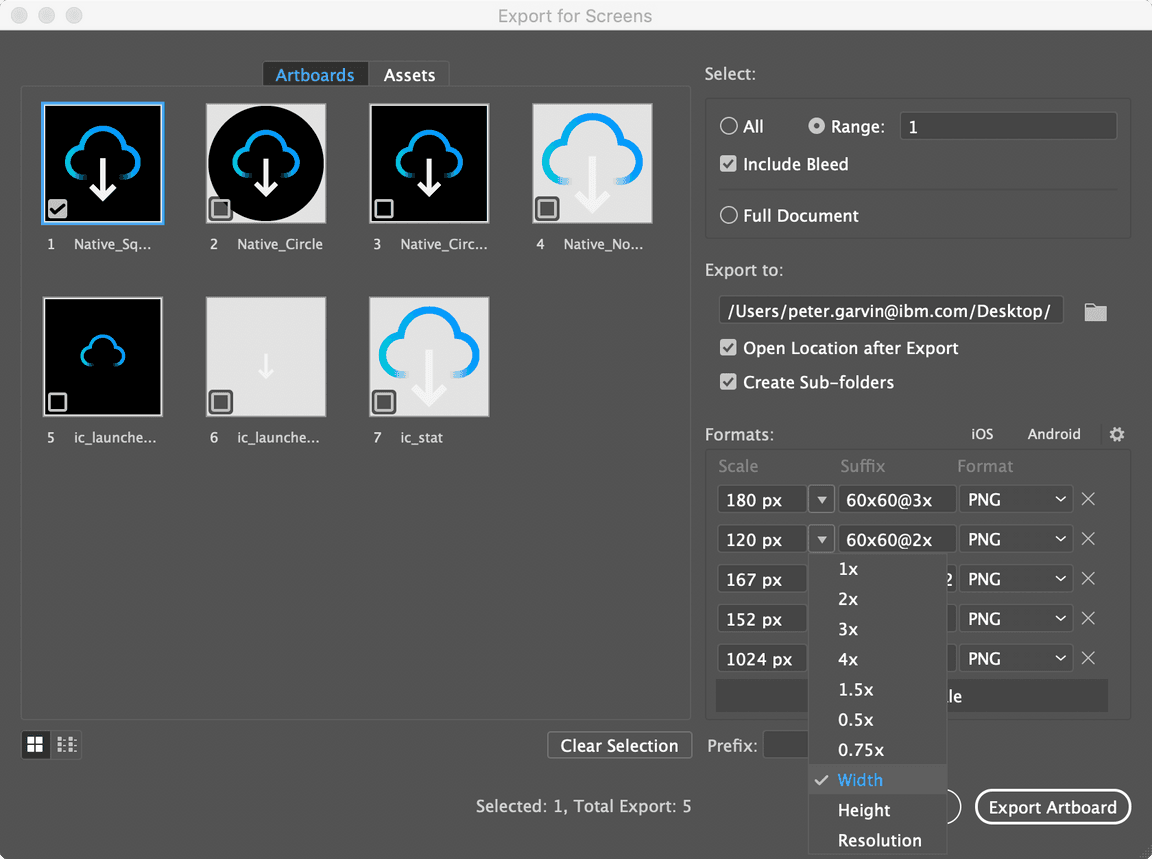Uncheck Create Sub-folders

tap(728, 382)
